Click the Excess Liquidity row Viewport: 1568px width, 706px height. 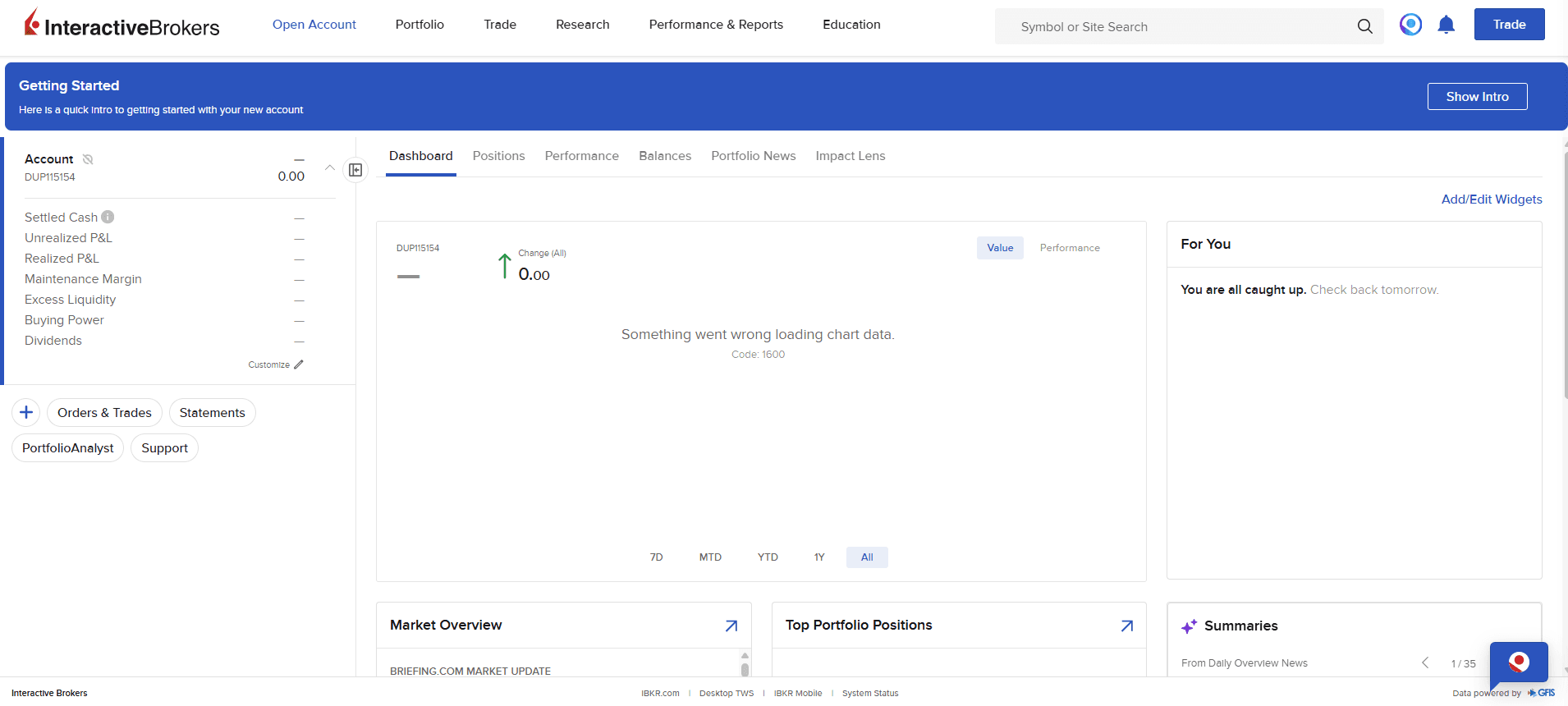[164, 300]
